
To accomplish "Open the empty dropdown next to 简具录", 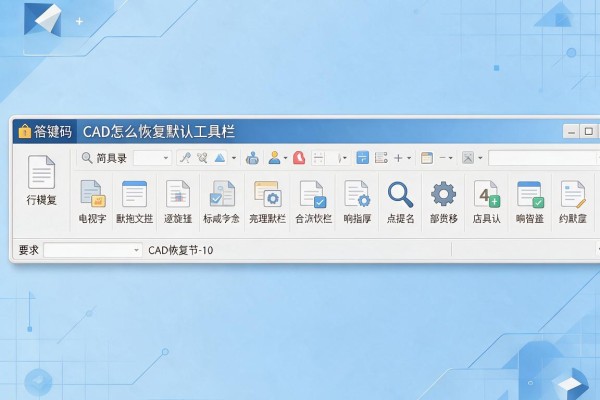I will click(x=152, y=158).
